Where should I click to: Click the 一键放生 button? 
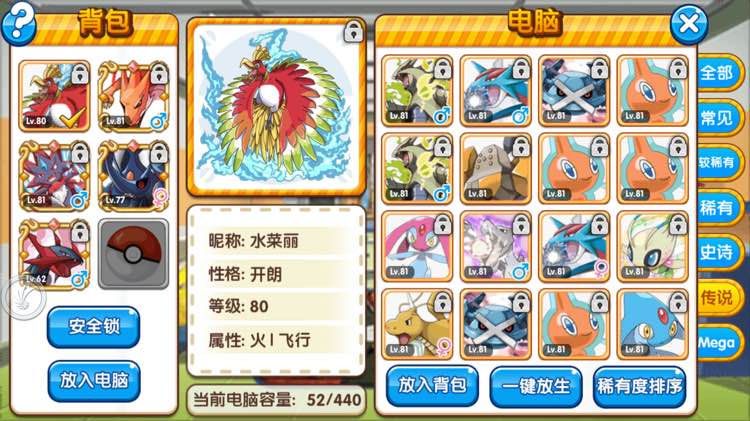[536, 387]
